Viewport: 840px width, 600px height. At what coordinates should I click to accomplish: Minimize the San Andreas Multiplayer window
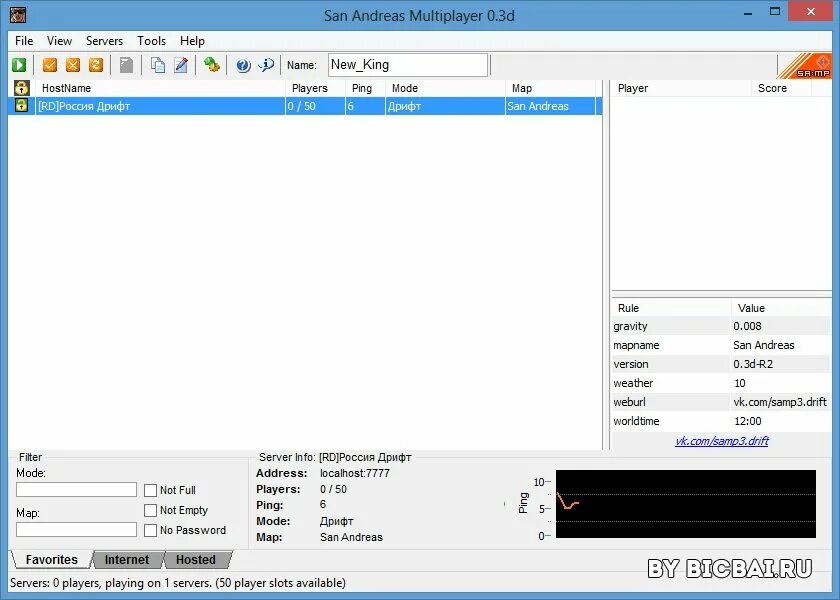747,12
